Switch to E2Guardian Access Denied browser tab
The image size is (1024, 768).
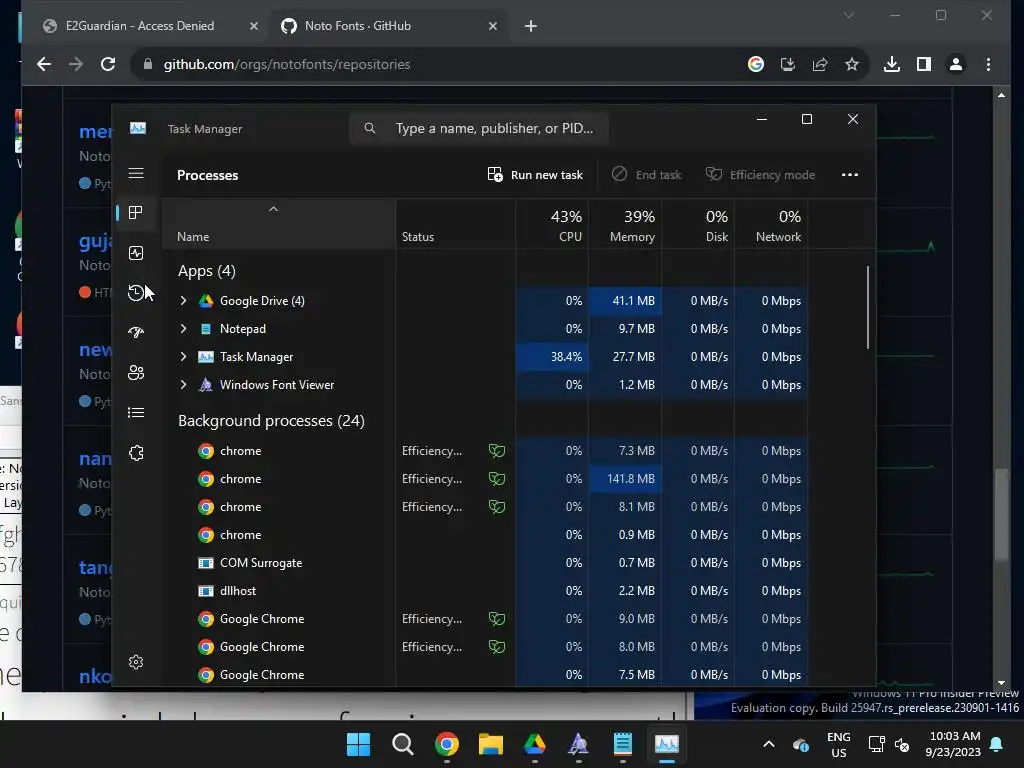point(140,25)
